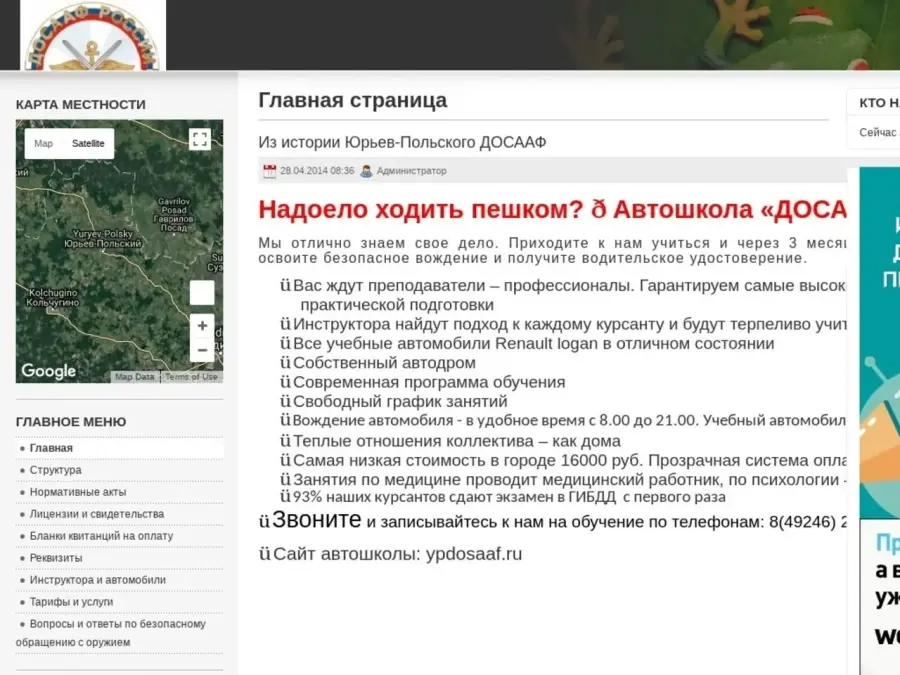Click the Главная страница heading
Image resolution: width=900 pixels, height=675 pixels.
point(352,100)
